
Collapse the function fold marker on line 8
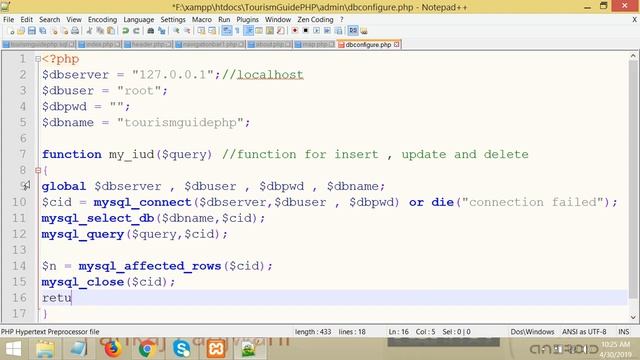pos(38,170)
